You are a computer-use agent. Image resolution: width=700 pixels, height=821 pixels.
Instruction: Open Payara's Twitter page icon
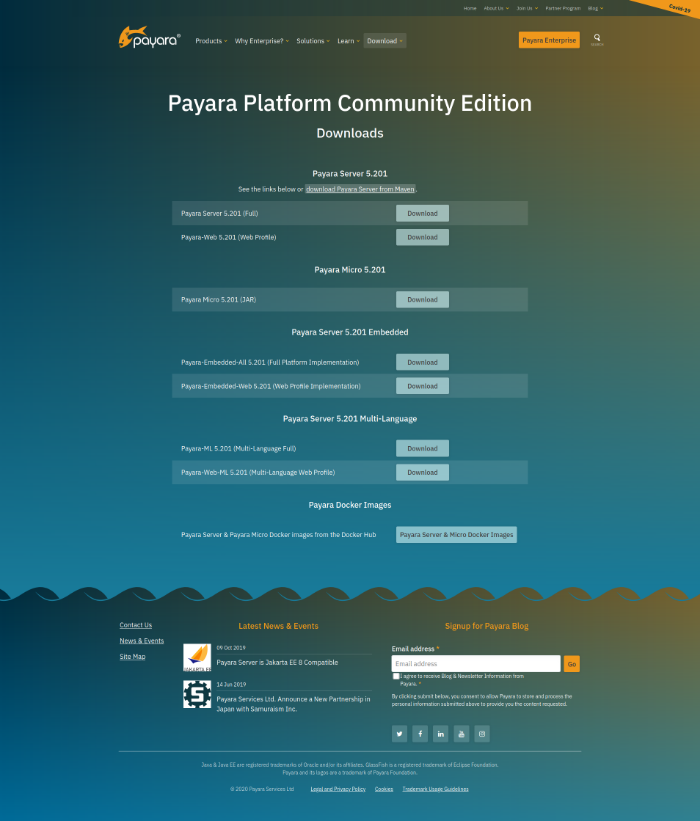pyautogui.click(x=399, y=734)
